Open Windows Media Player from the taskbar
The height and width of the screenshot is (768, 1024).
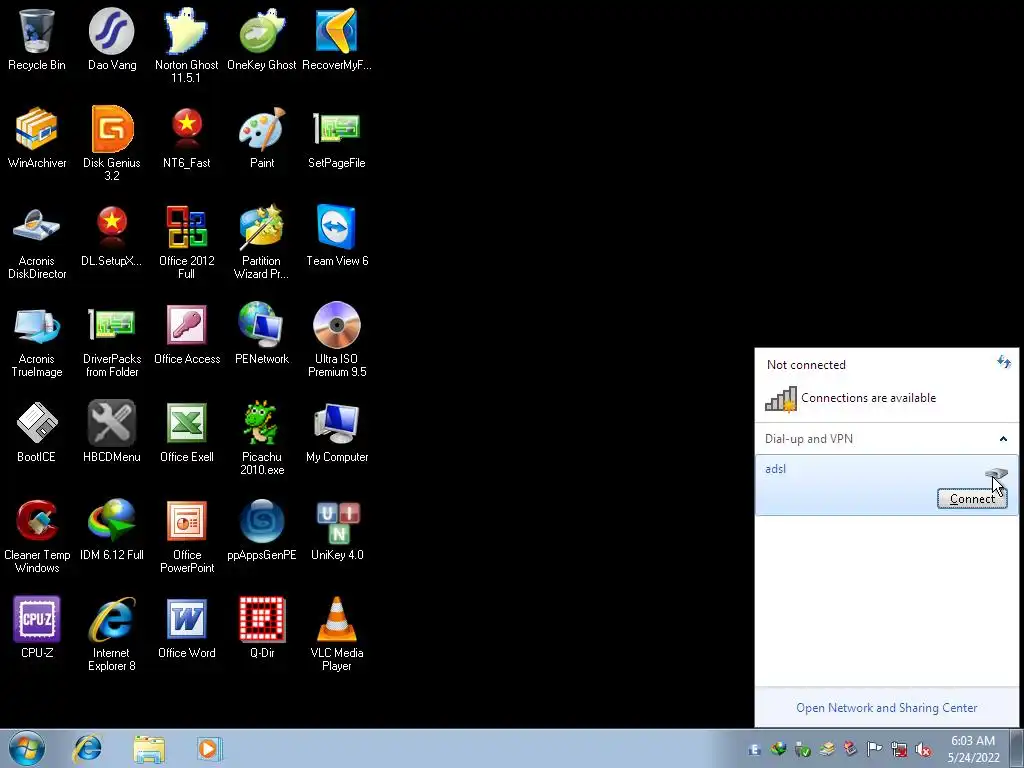[209, 749]
